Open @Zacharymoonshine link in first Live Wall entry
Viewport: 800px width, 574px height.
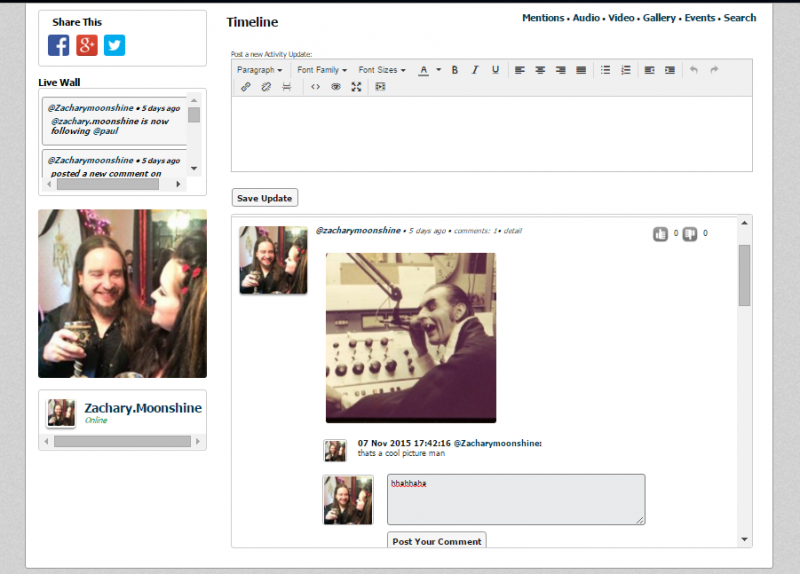pos(90,108)
